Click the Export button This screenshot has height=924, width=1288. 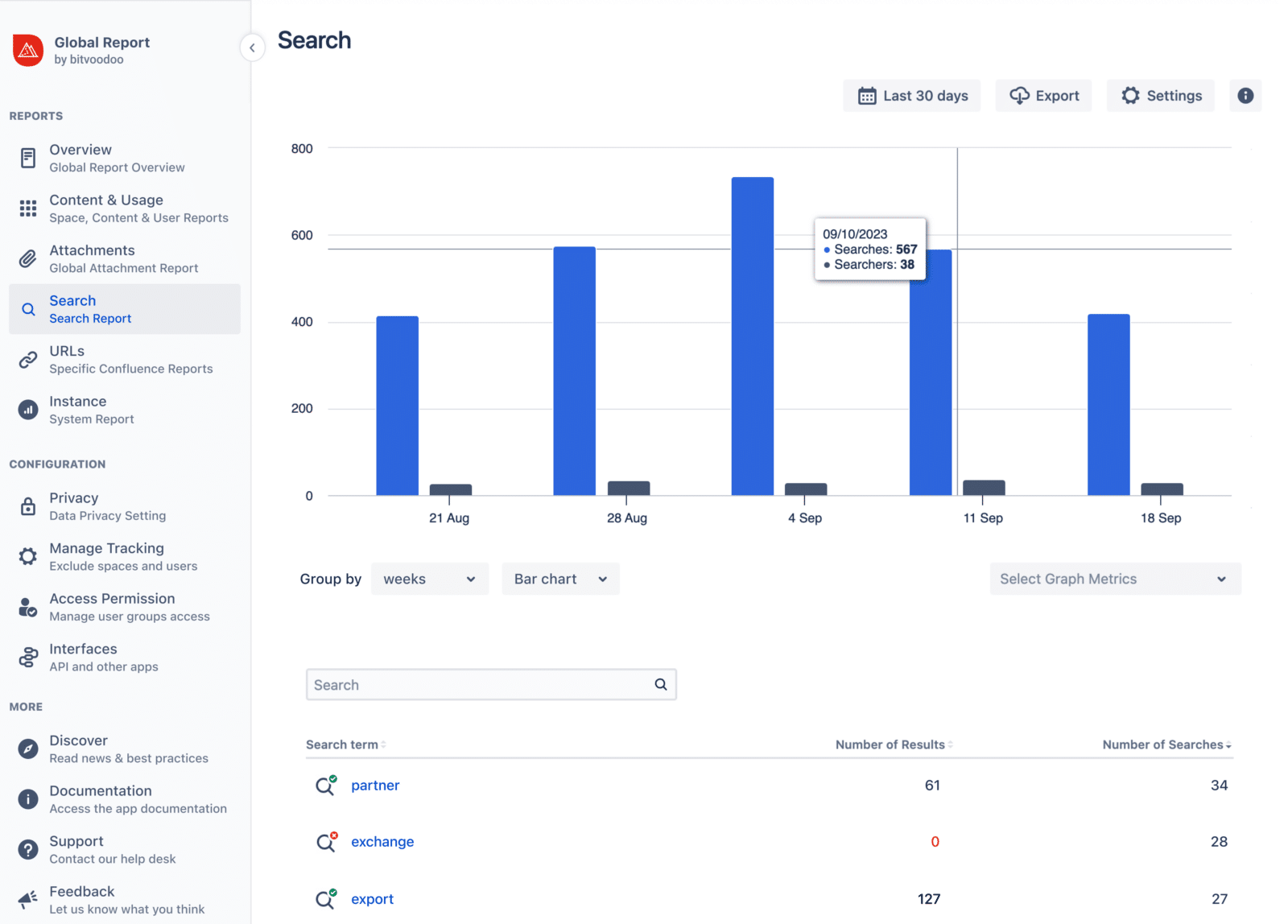pos(1043,96)
